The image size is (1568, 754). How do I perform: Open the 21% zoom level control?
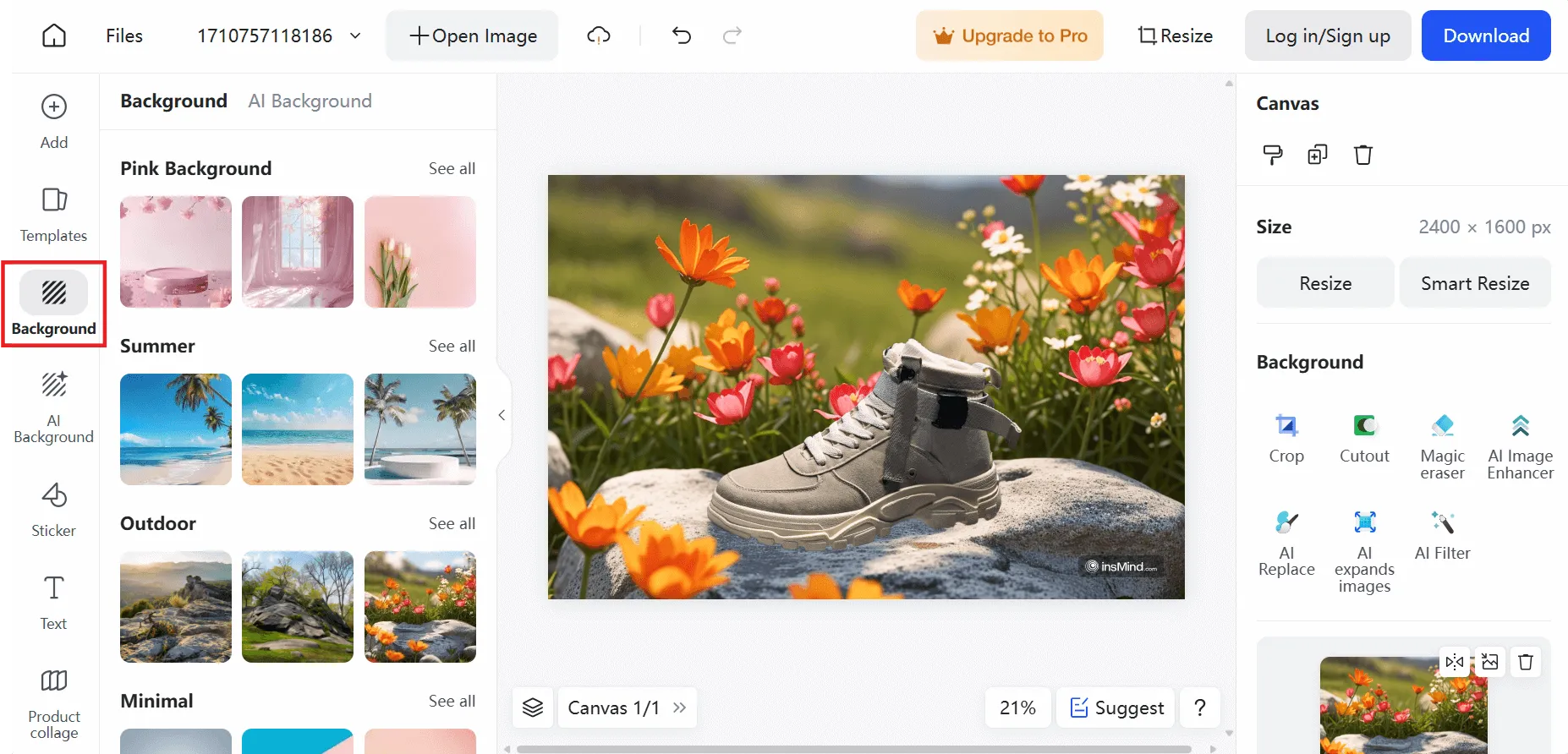1017,708
